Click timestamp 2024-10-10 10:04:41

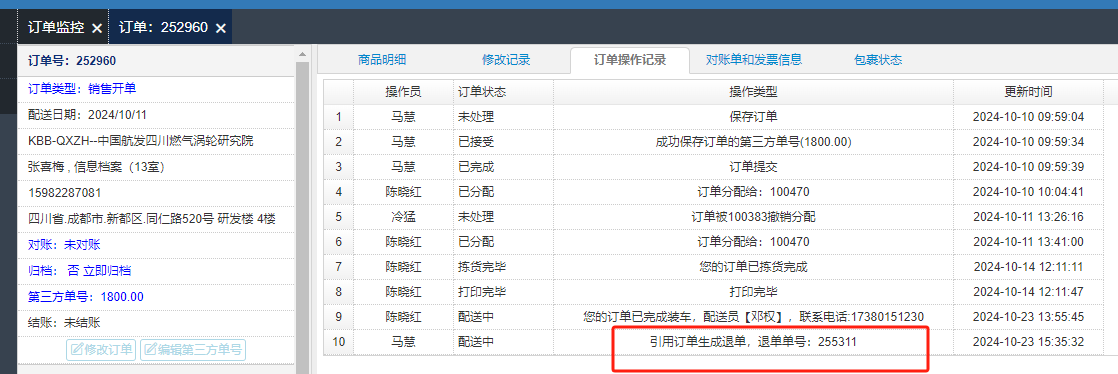(1028, 192)
